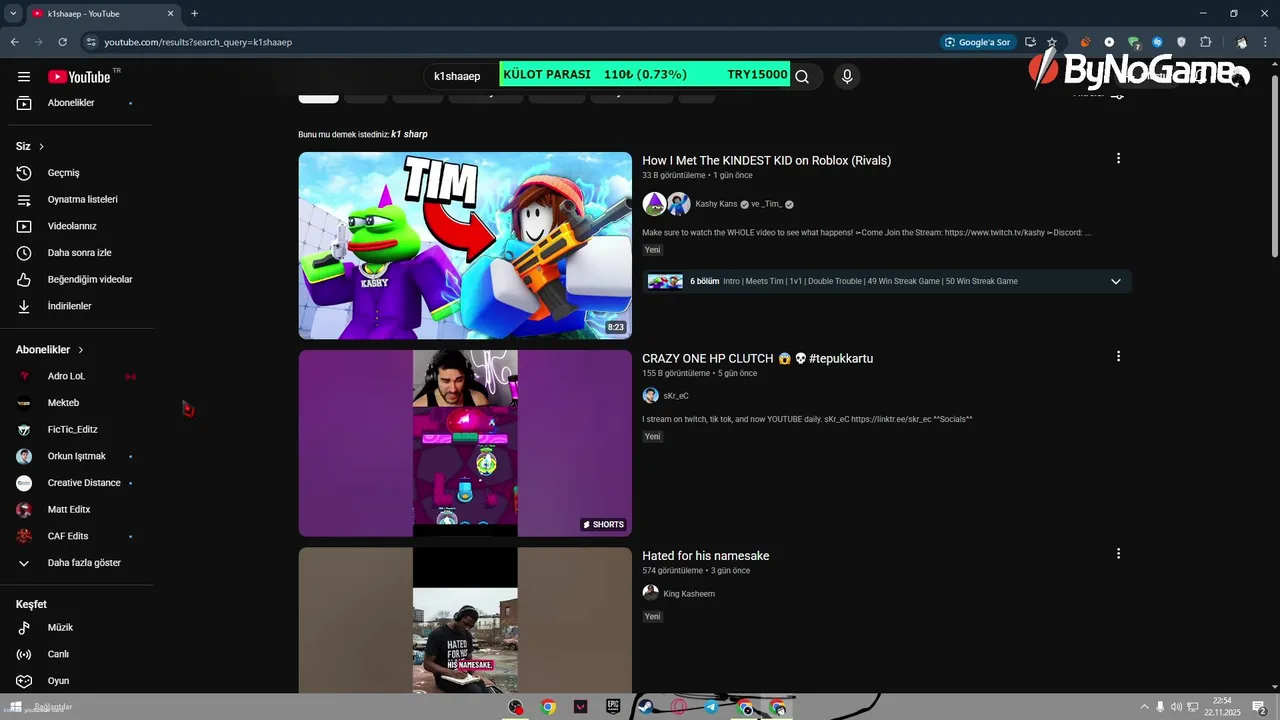Image resolution: width=1280 pixels, height=720 pixels.
Task: Open Telegram from the taskbar
Action: point(711,707)
